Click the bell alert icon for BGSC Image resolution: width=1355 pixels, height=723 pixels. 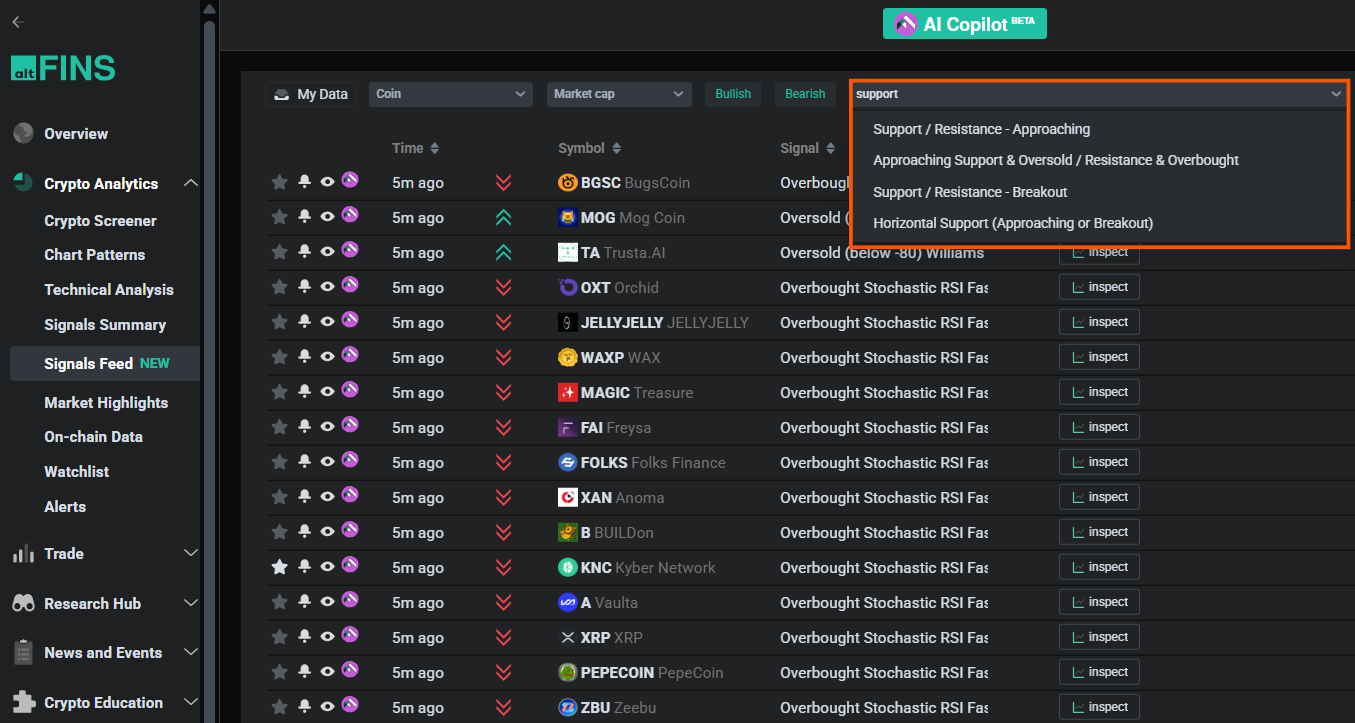point(304,182)
